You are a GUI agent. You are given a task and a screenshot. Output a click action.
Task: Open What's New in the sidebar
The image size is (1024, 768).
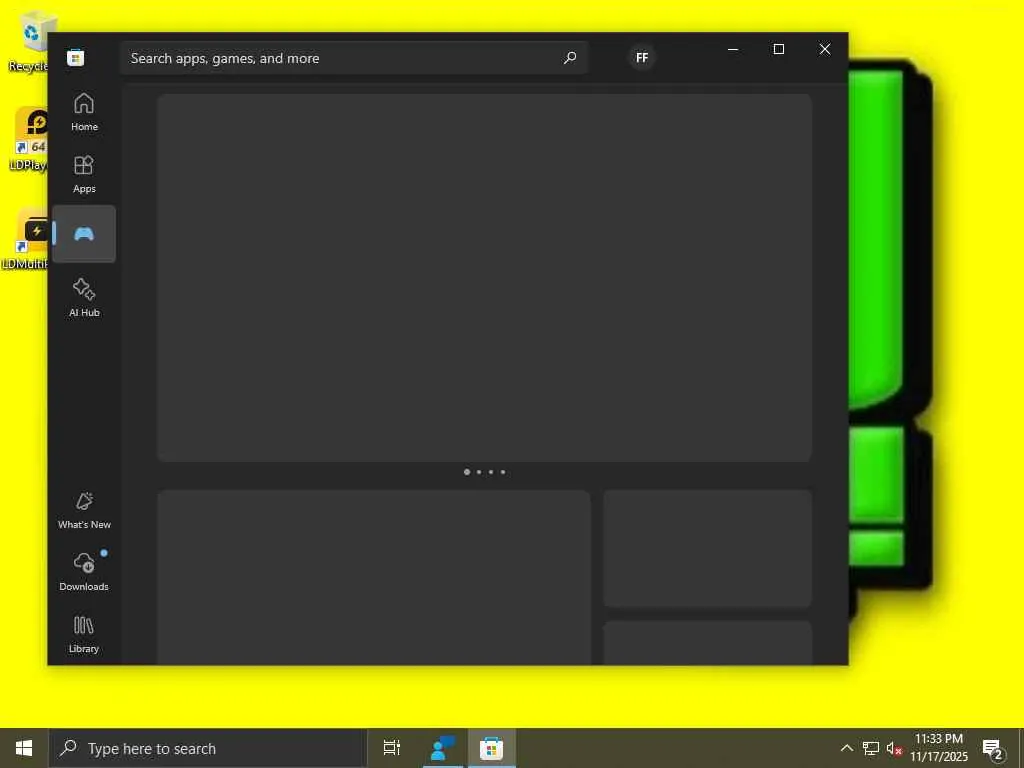[84, 510]
